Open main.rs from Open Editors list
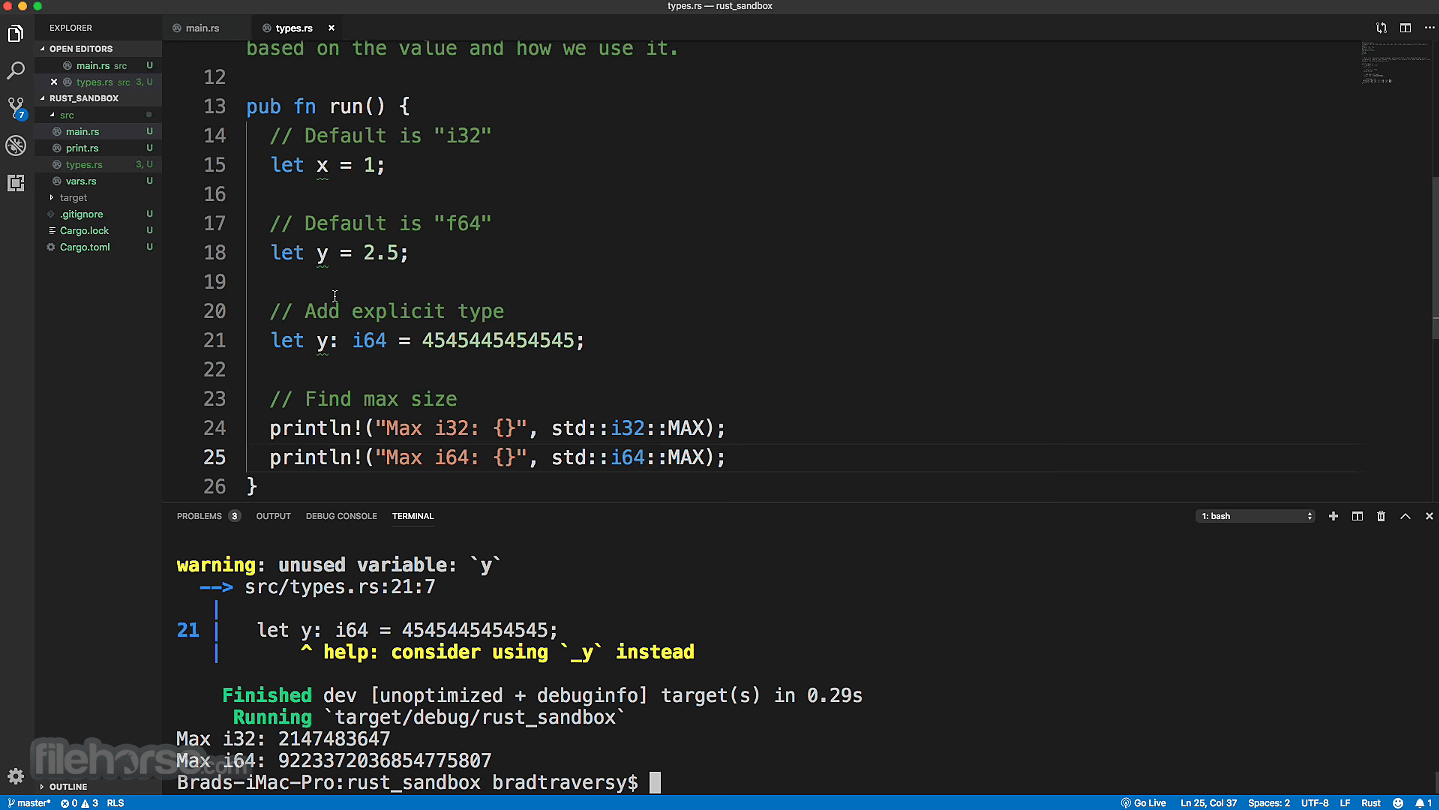Viewport: 1439px width, 810px height. (x=98, y=66)
